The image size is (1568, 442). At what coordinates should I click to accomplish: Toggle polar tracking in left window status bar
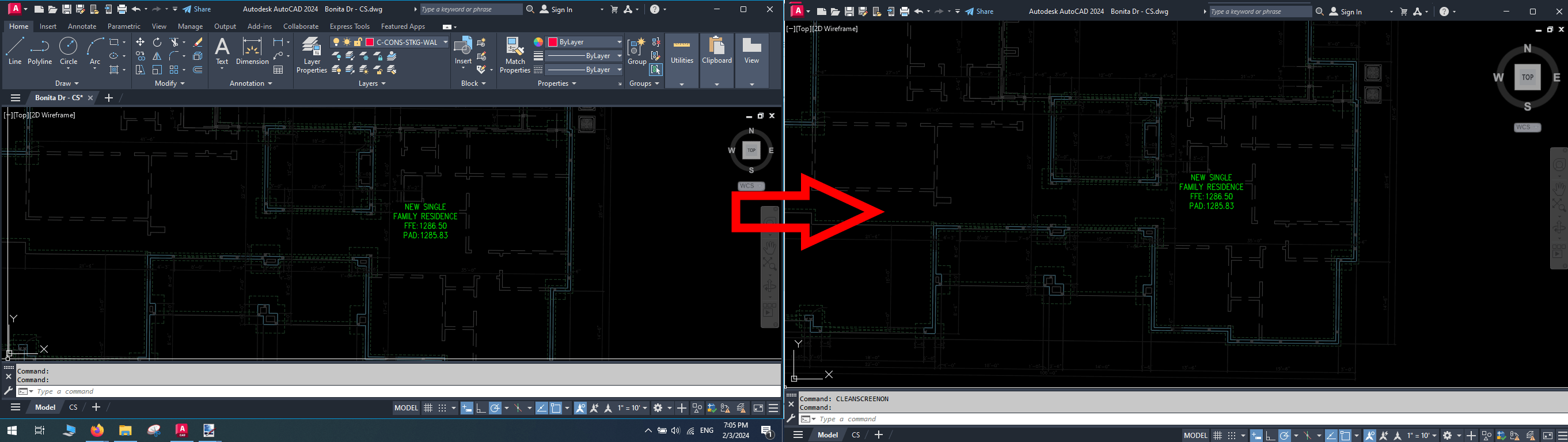click(495, 408)
